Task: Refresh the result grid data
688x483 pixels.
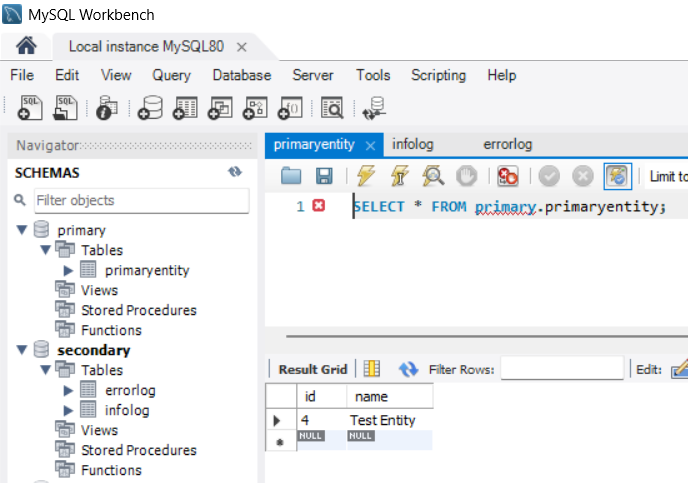Action: coord(408,369)
